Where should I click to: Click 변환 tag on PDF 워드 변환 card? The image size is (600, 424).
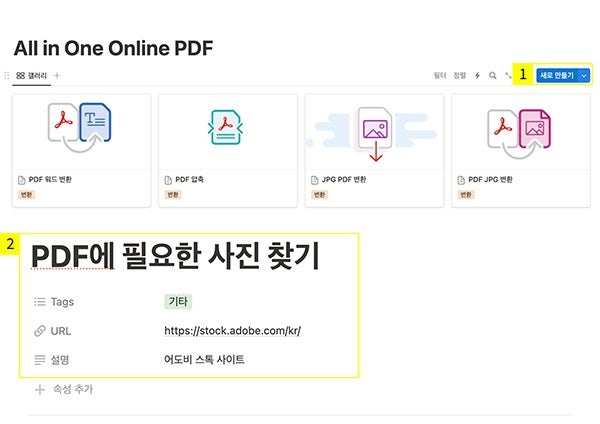coord(26,195)
